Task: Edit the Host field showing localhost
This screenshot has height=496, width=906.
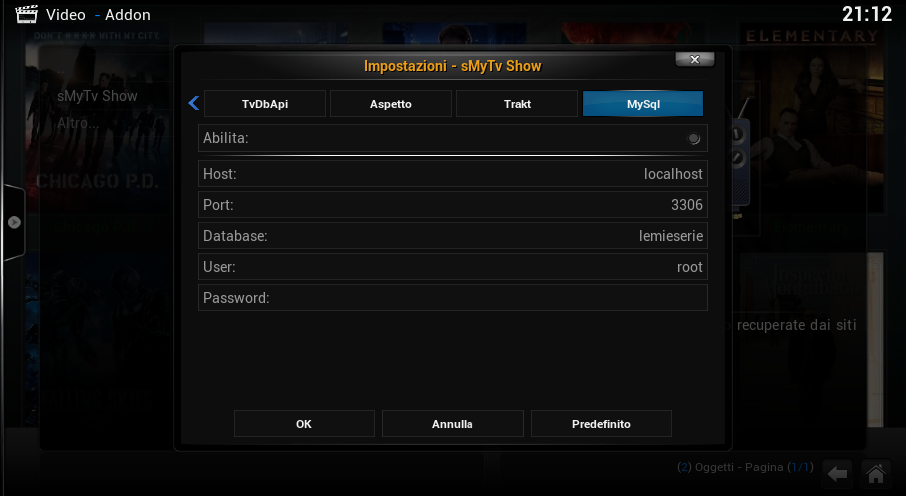Action: (x=452, y=173)
